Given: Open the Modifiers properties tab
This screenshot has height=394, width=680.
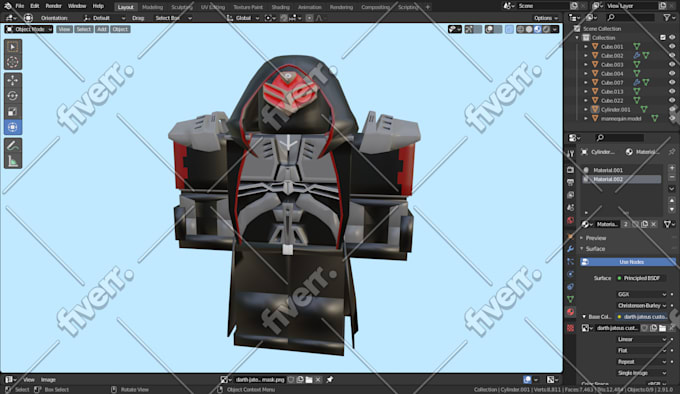Looking at the screenshot, I should coord(570,249).
